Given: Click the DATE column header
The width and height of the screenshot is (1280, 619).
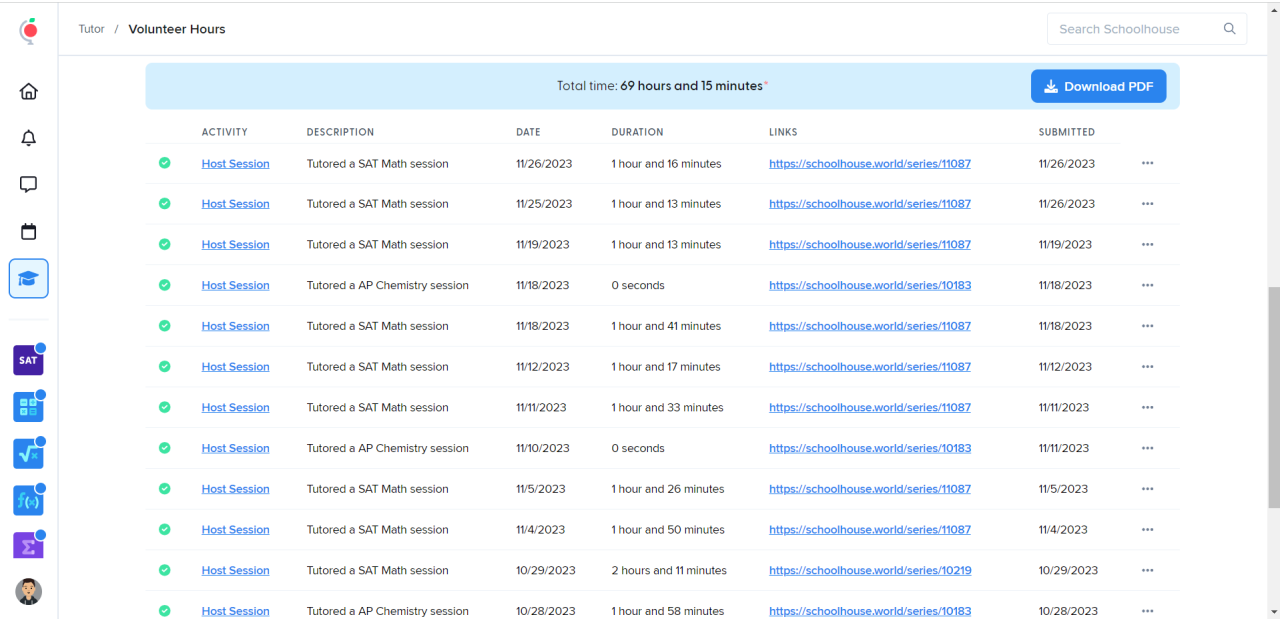Looking at the screenshot, I should tap(528, 132).
